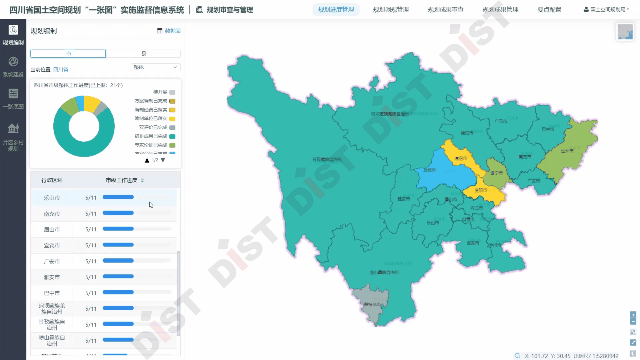Click progress bar in 巴中市 row
The height and width of the screenshot is (360, 640).
(137, 293)
